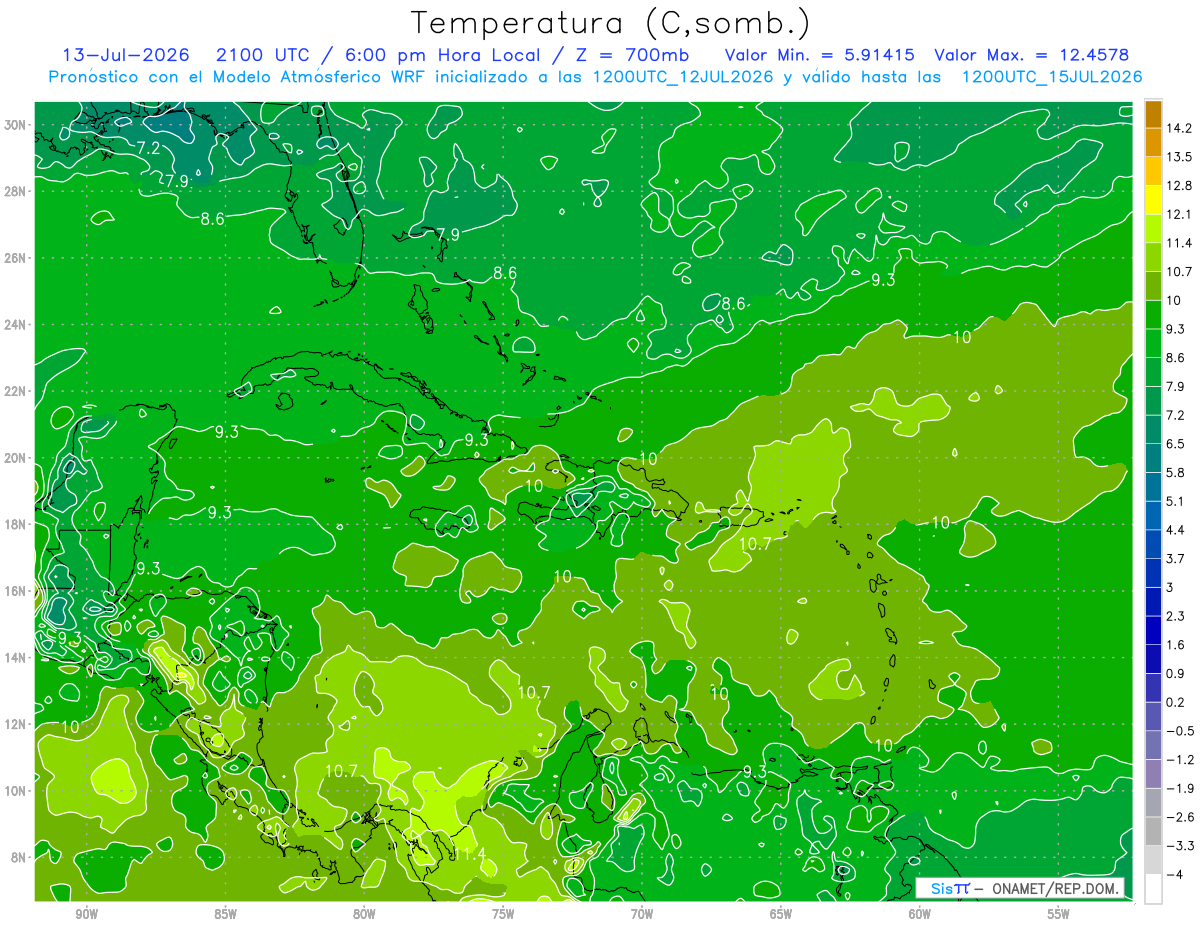Click the 11.4 contour label on the map
This screenshot has width=1200, height=927.
tap(468, 853)
